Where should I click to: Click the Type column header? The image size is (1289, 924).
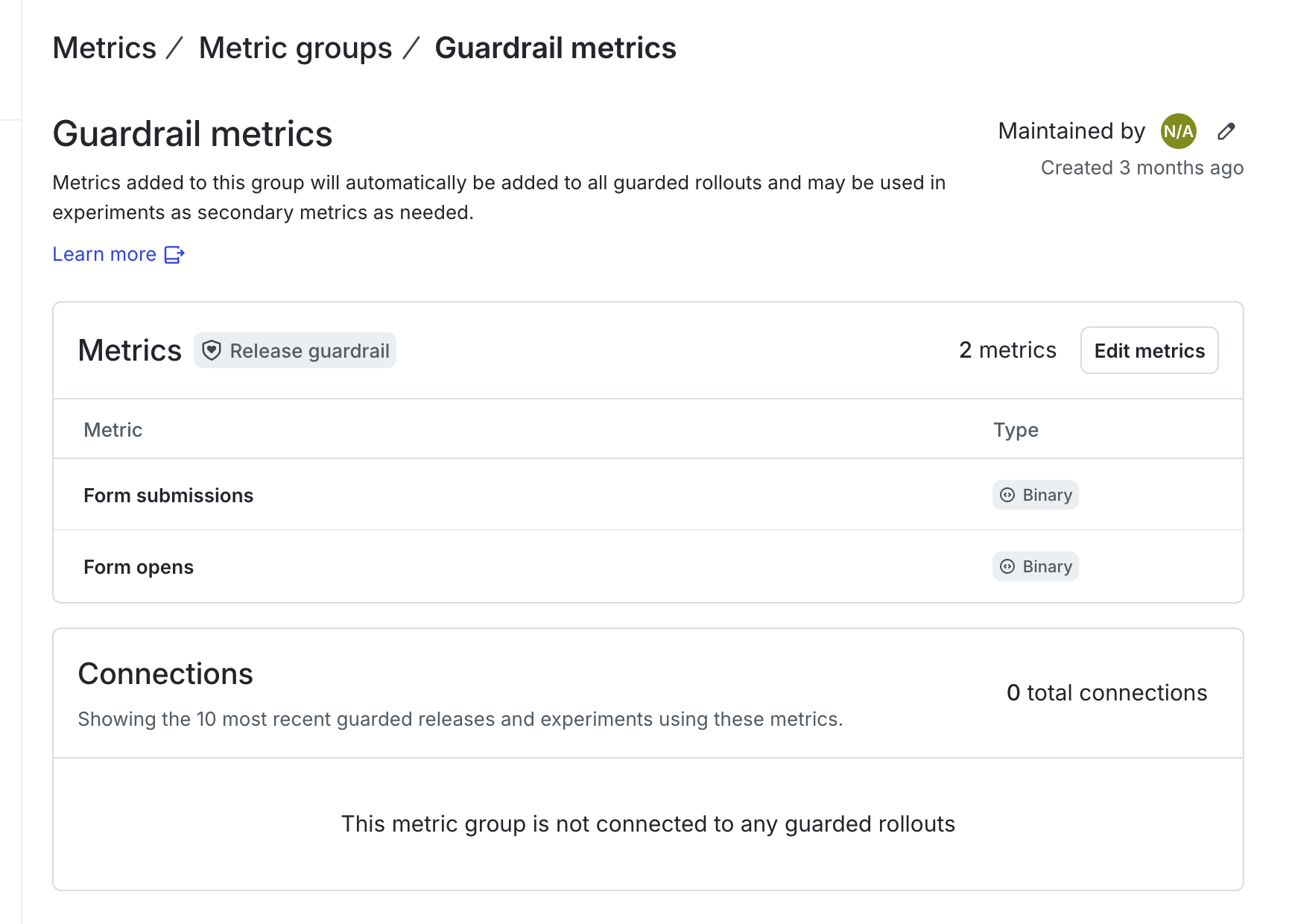pyautogui.click(x=1015, y=429)
